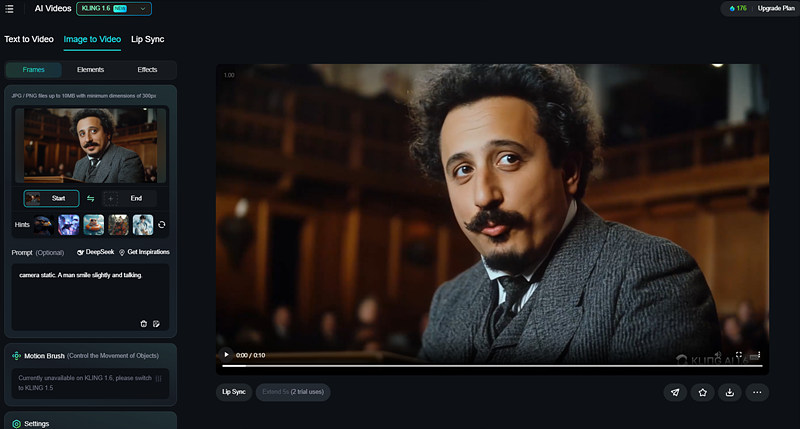This screenshot has width=800, height=429.
Task: Select the Elements sub-tab
Action: pos(90,70)
